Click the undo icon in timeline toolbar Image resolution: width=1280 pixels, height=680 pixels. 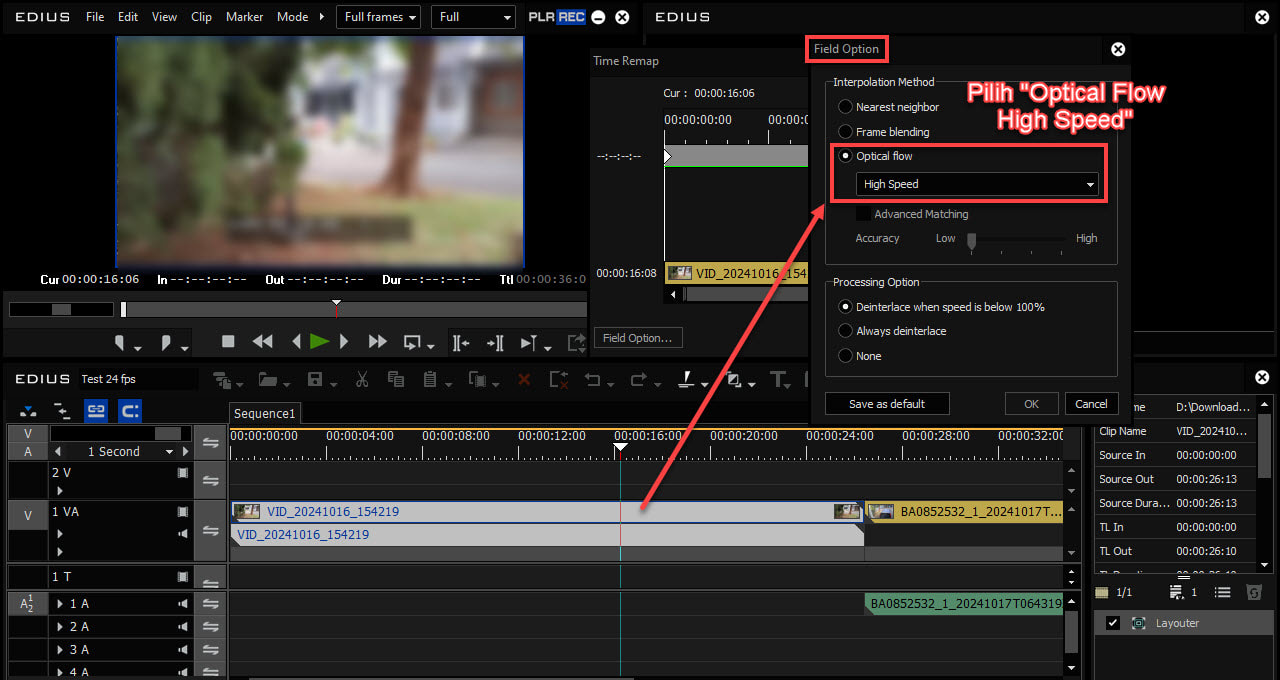click(592, 380)
